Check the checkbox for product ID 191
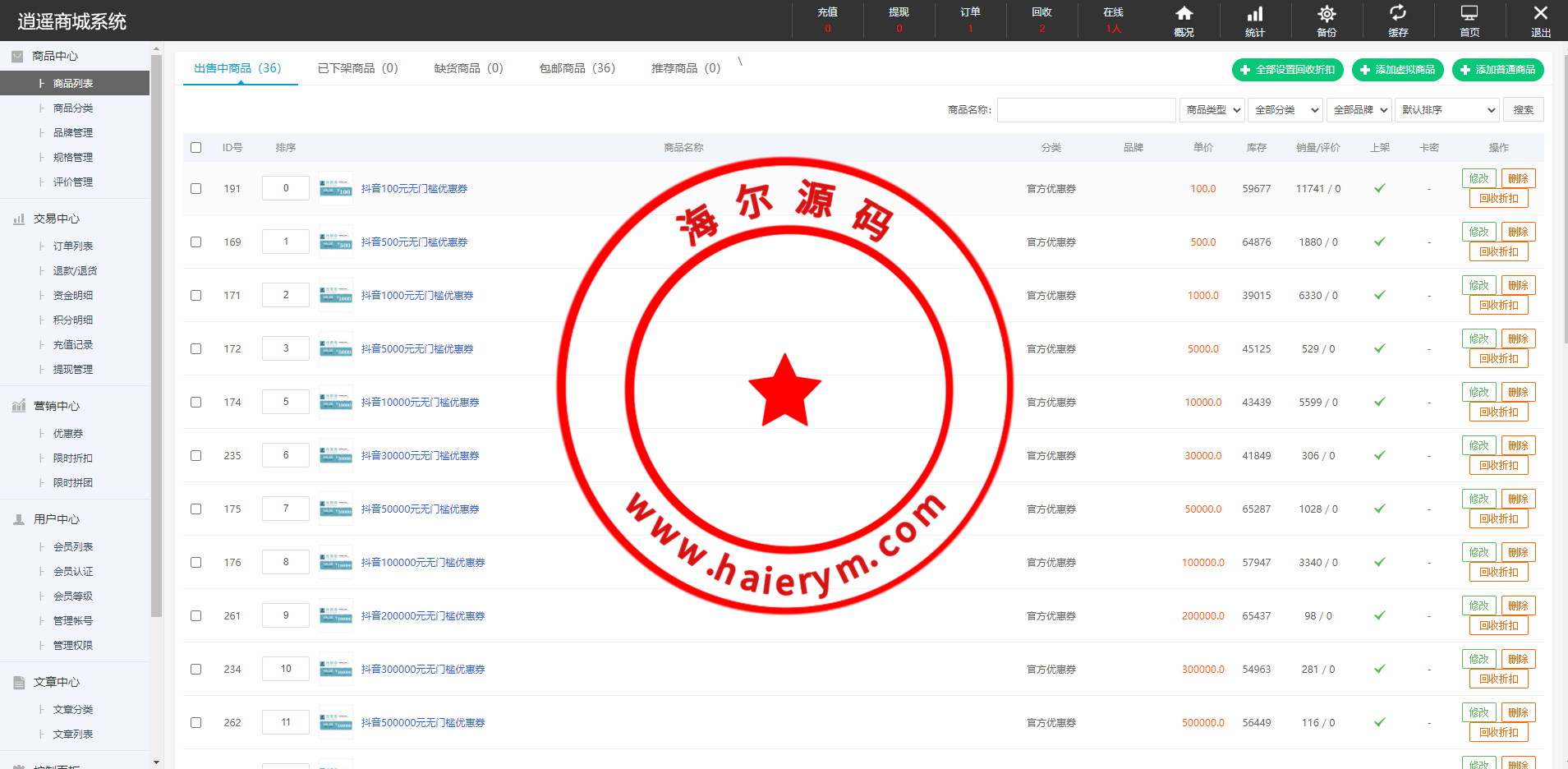 (x=195, y=189)
